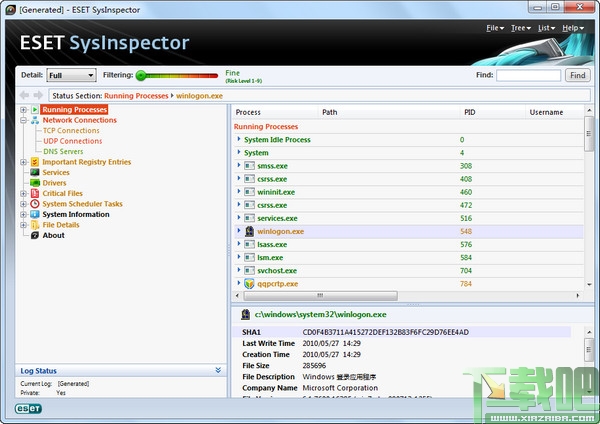This screenshot has height=424, width=600.
Task: Expand the Running Processes tree node
Action: 23,110
